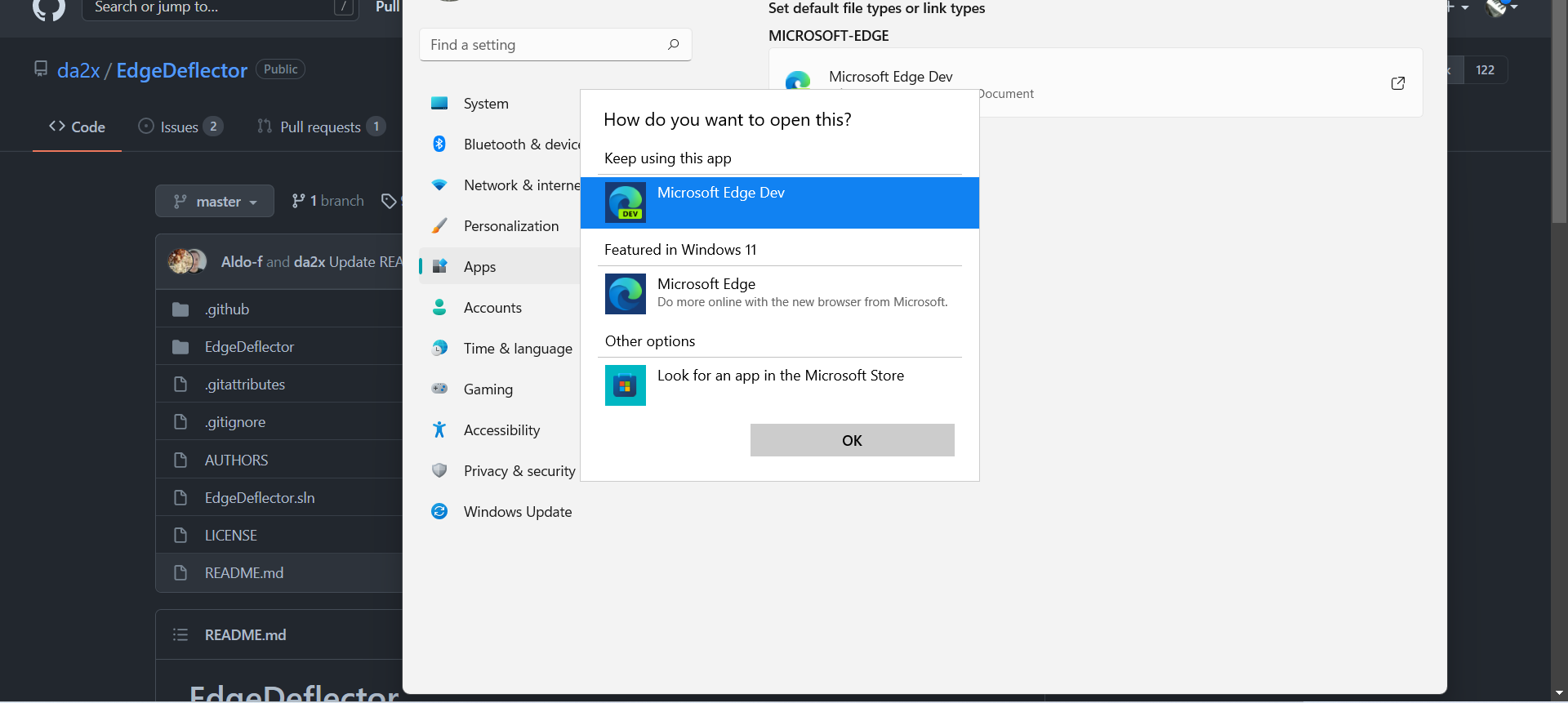Open the LICENSE file
Screen dimensions: 1568x703
tap(230, 536)
